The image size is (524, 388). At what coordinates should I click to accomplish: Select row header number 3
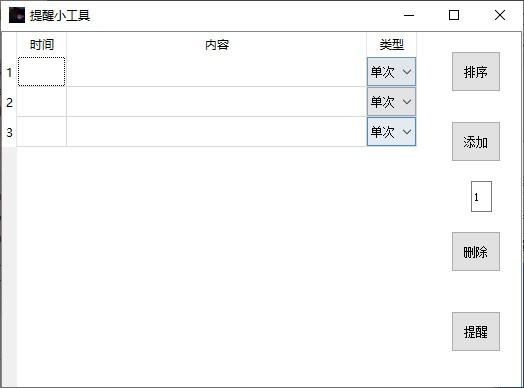[9, 131]
